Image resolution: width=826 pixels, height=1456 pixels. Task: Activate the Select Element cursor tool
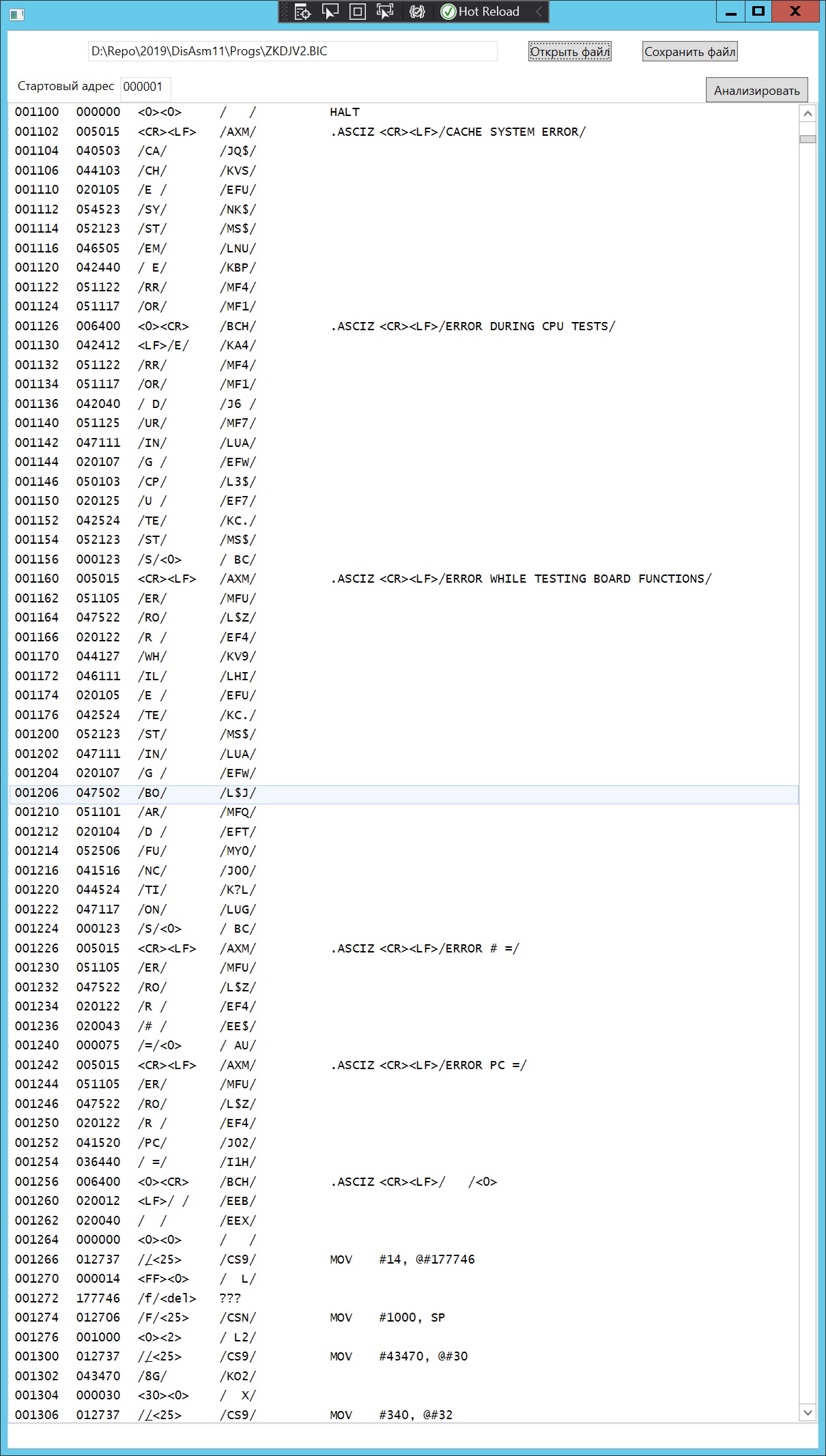coord(330,12)
